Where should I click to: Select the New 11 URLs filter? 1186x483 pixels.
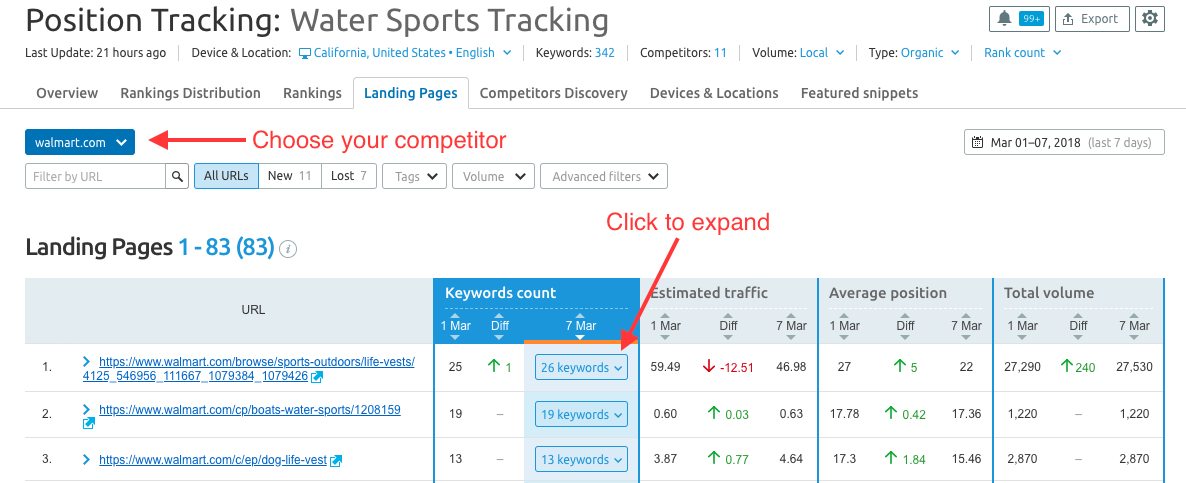290,176
